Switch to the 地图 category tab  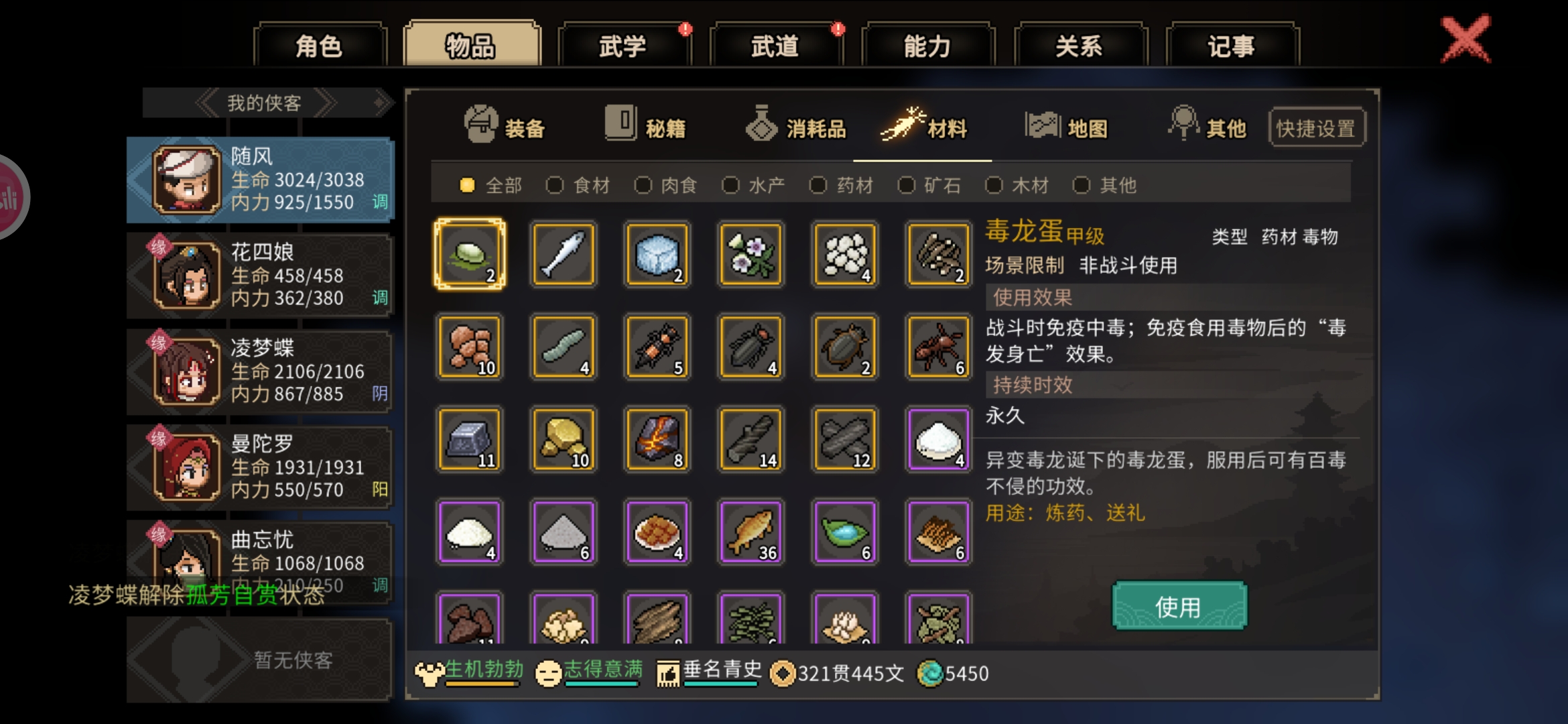pyautogui.click(x=1067, y=127)
